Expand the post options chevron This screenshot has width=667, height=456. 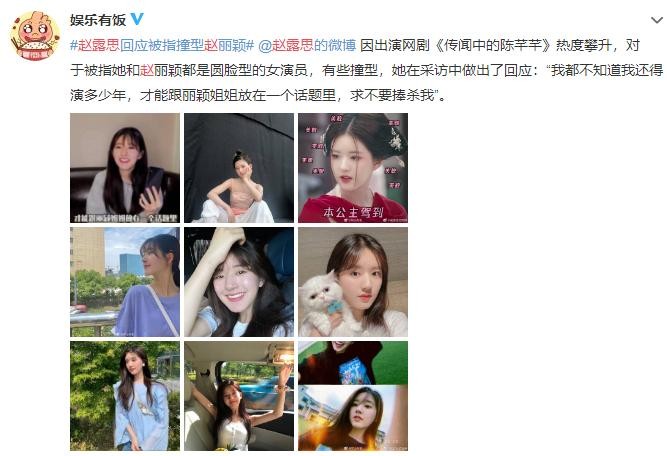pos(656,20)
